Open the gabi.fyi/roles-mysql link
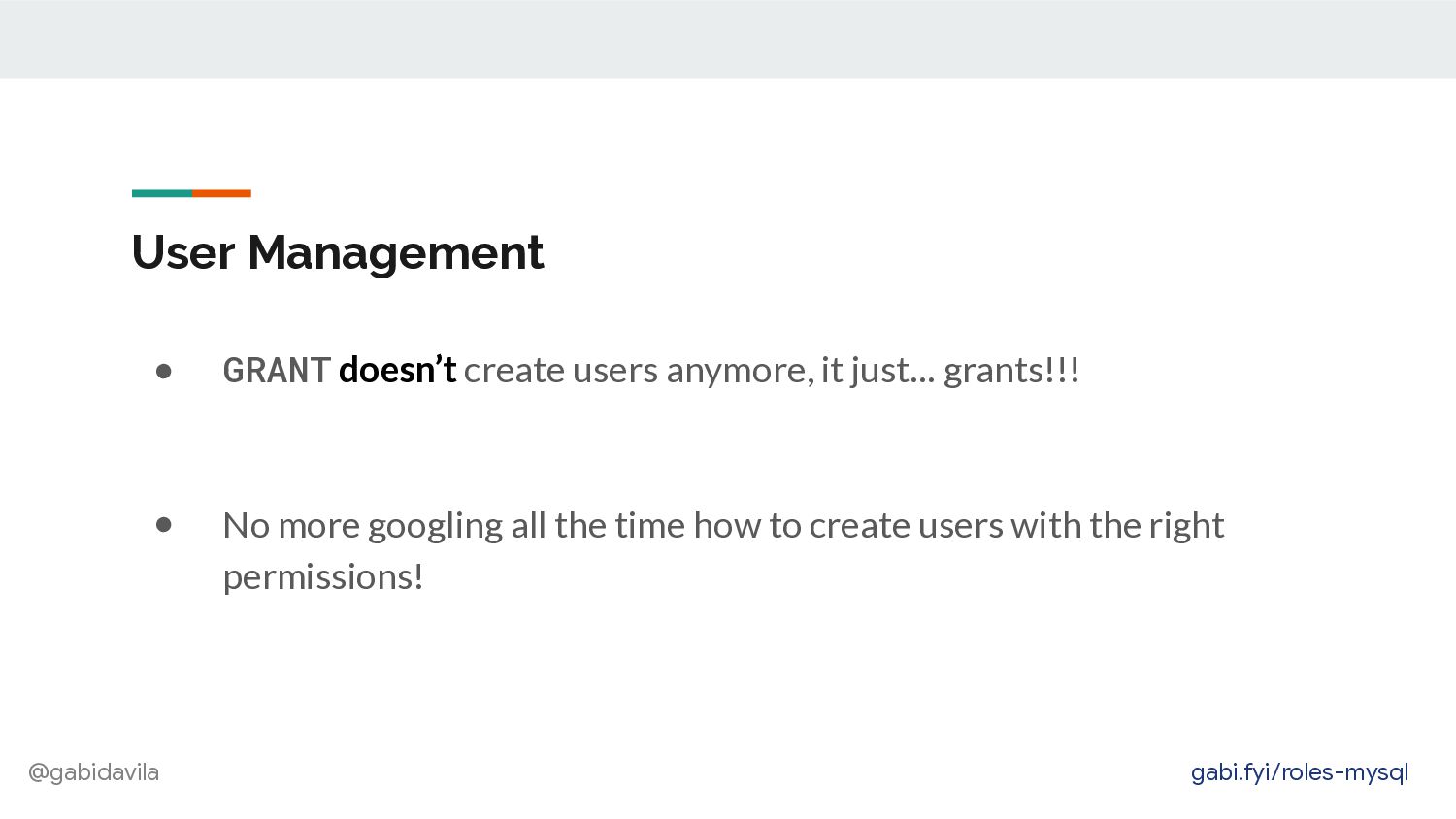 [1299, 772]
